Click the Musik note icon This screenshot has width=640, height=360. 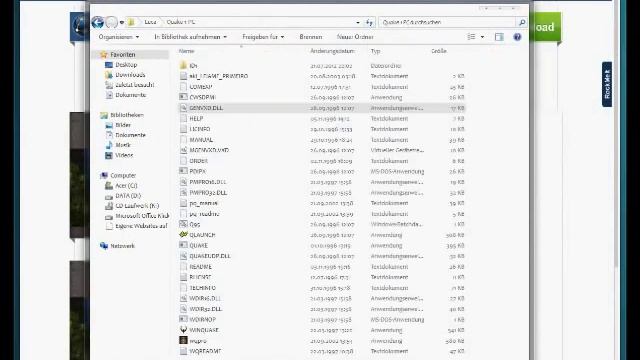[x=109, y=145]
